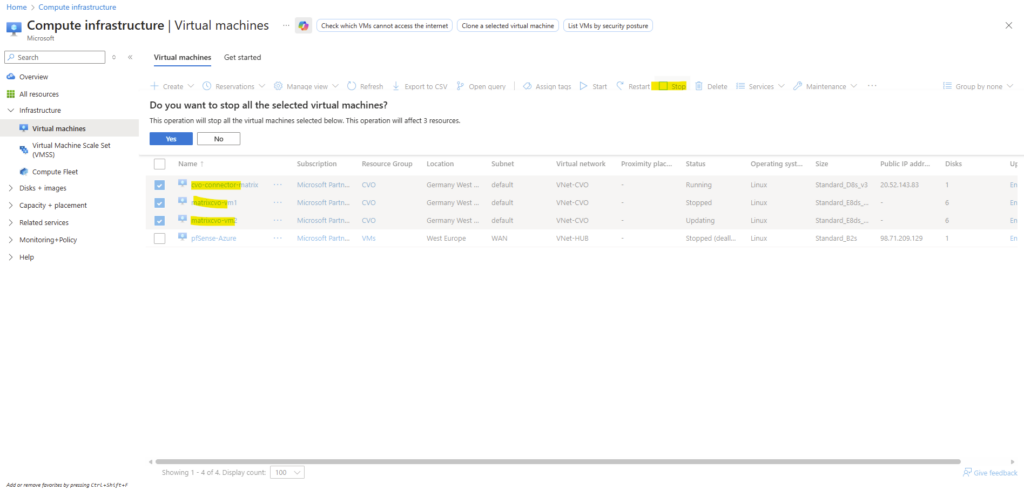Click Export to CSV download icon
This screenshot has height=490, width=1024.
point(396,87)
